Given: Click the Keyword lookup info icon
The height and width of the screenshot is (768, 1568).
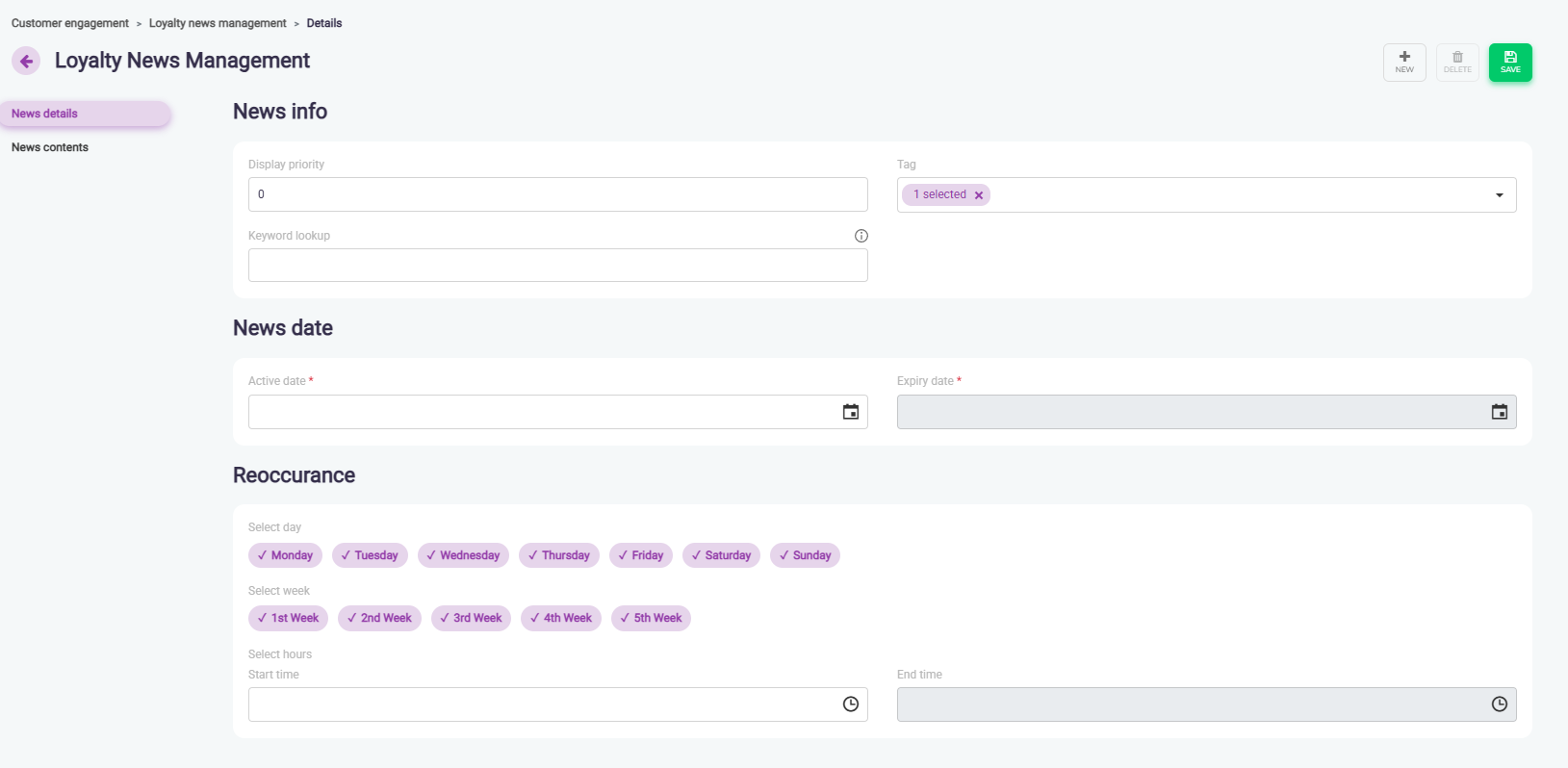Looking at the screenshot, I should point(861,236).
